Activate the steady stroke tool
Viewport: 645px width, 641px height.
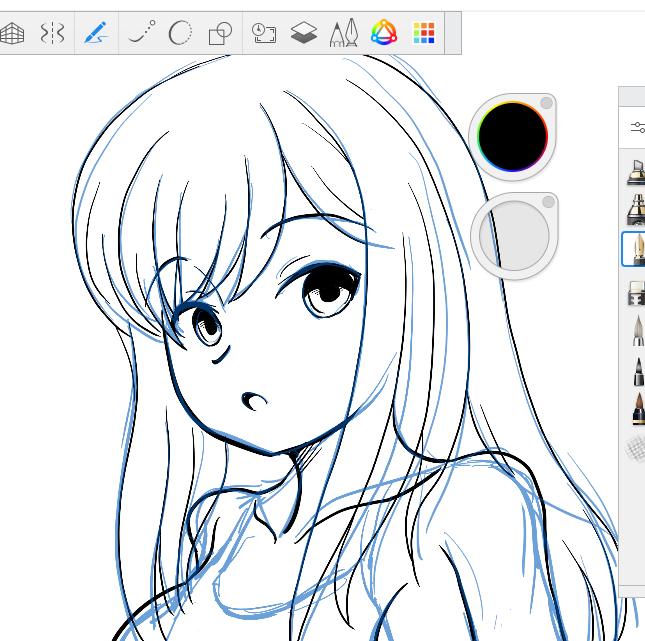pos(142,32)
